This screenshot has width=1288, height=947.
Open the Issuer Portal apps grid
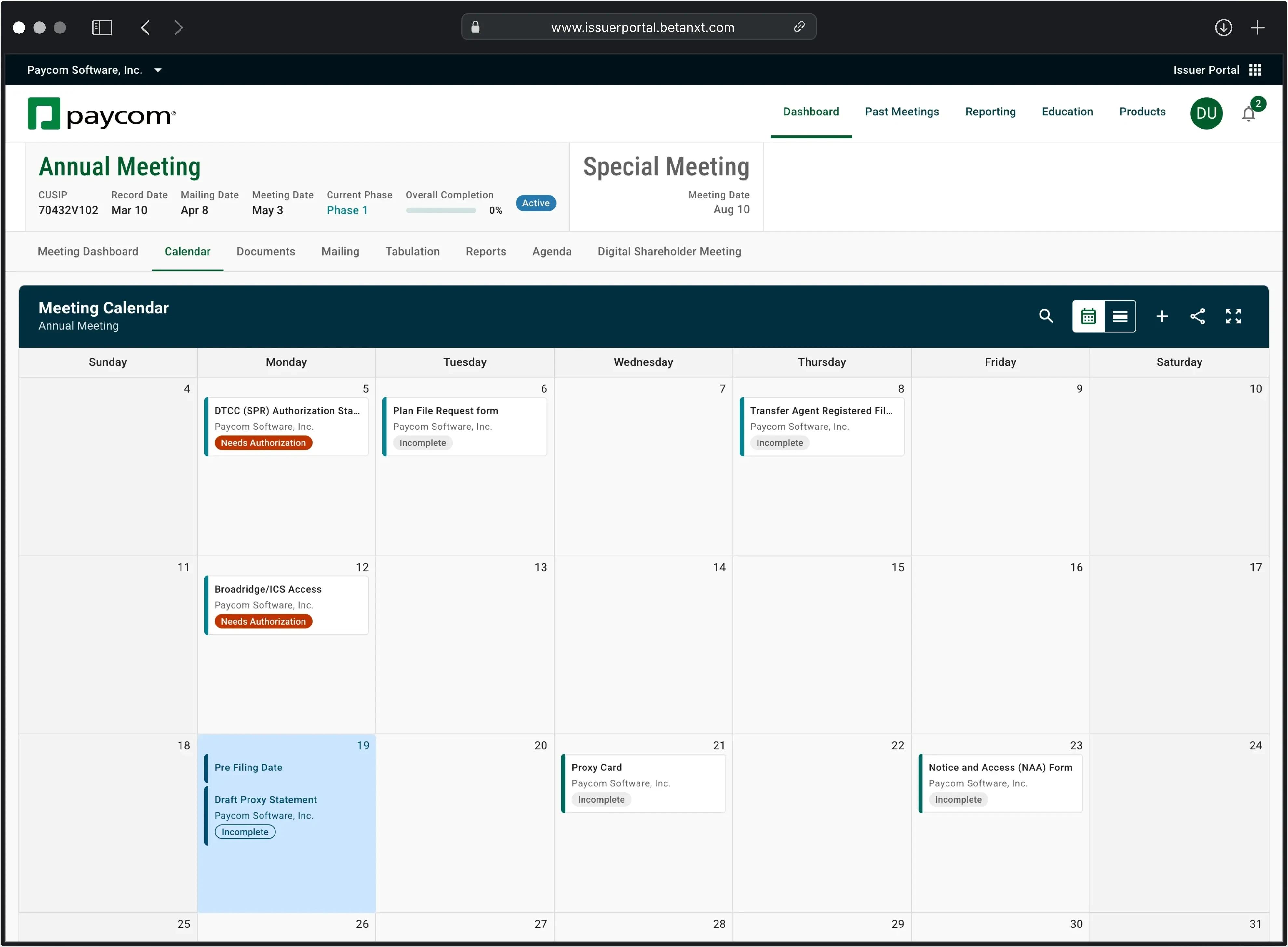point(1255,70)
